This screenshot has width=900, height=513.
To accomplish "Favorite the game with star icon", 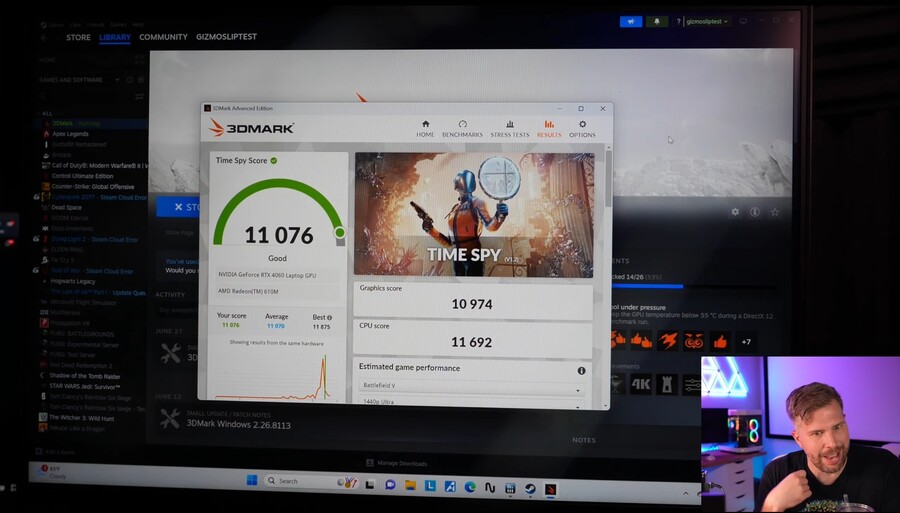I will pos(775,212).
